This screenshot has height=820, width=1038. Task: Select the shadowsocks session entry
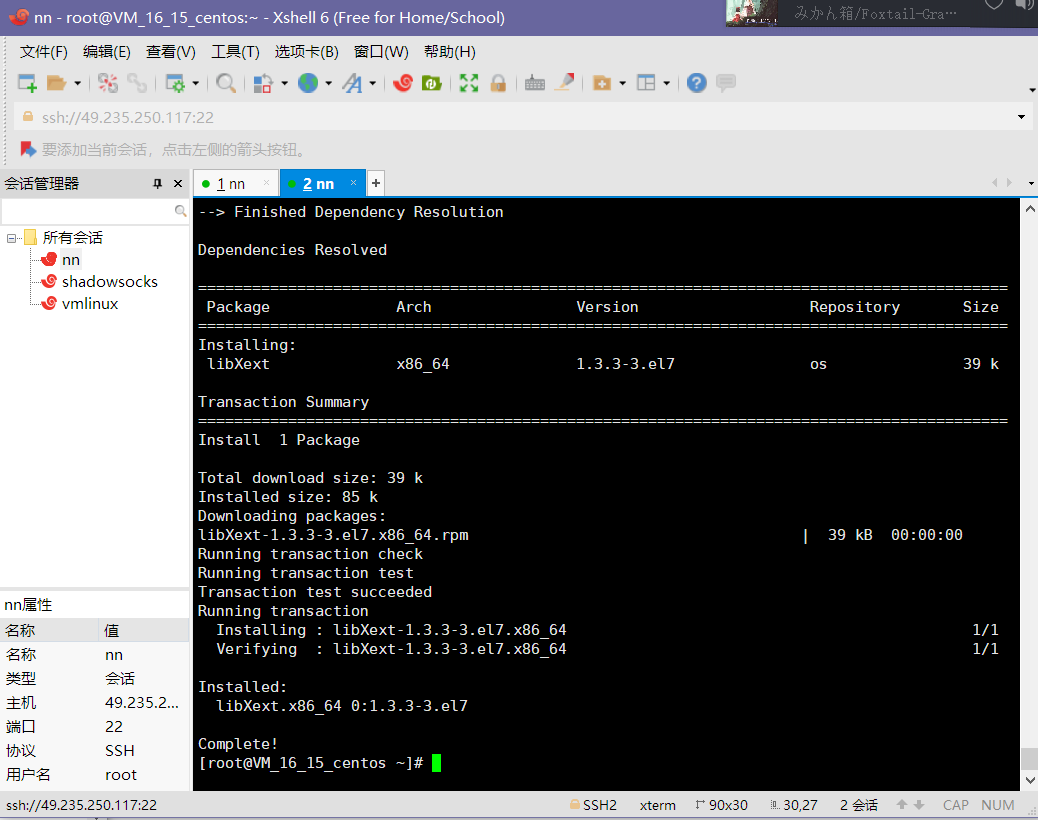[110, 281]
